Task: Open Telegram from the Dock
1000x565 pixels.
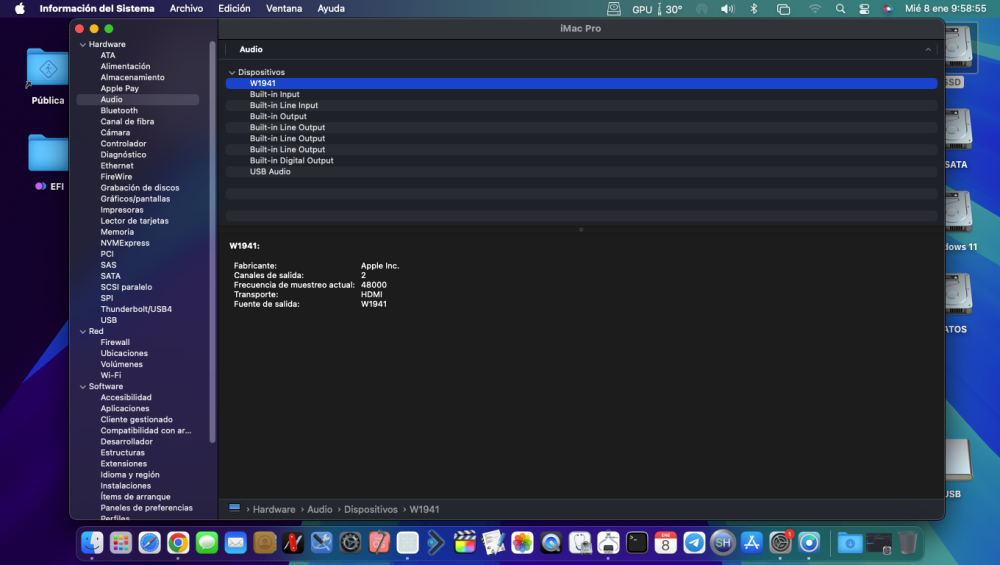Action: coord(694,543)
